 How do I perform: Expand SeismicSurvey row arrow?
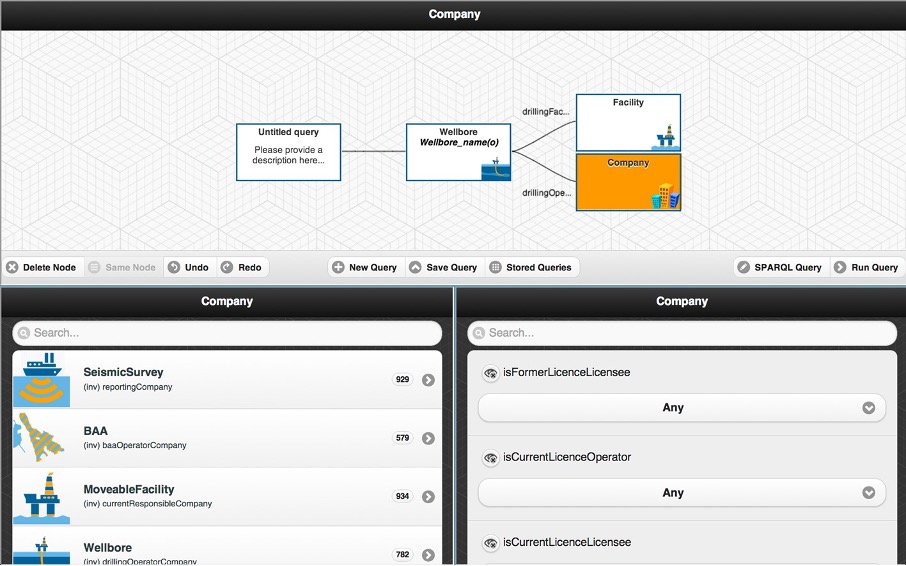pos(428,380)
